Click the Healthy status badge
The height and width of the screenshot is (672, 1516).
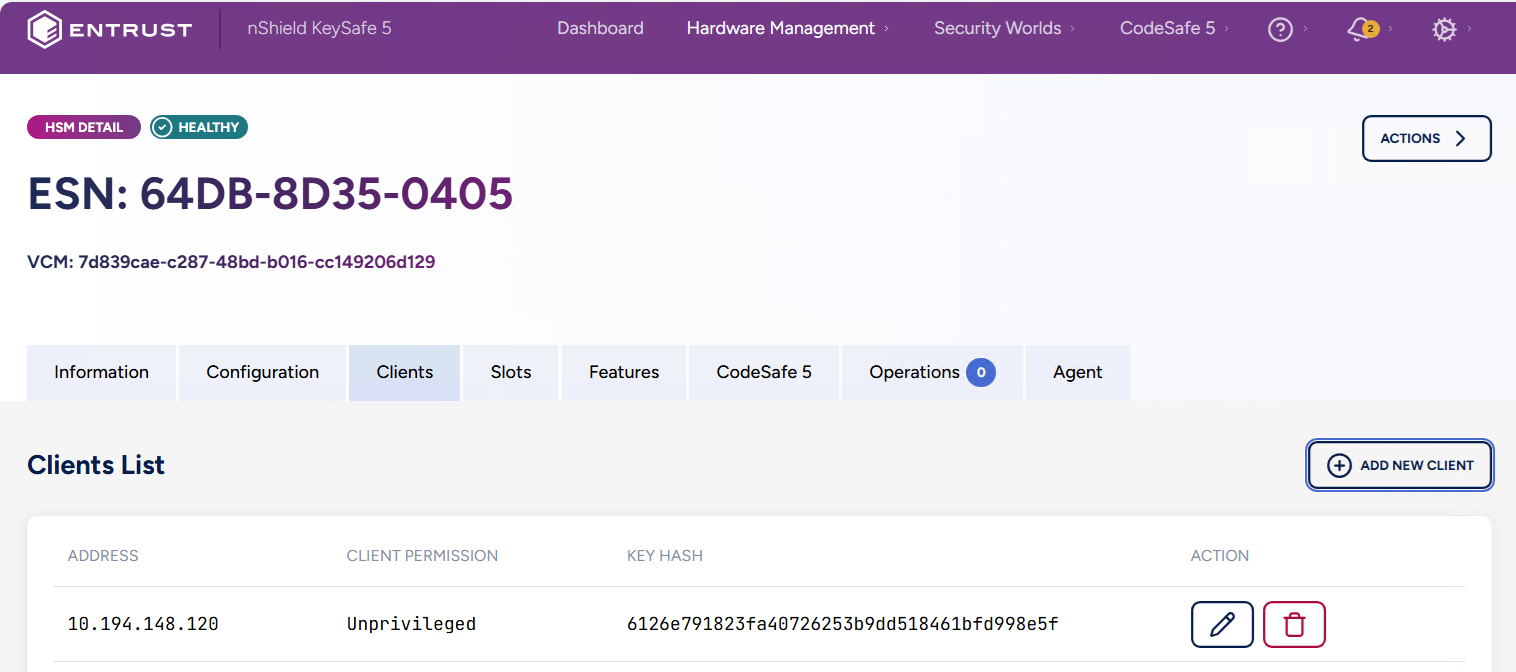point(199,127)
